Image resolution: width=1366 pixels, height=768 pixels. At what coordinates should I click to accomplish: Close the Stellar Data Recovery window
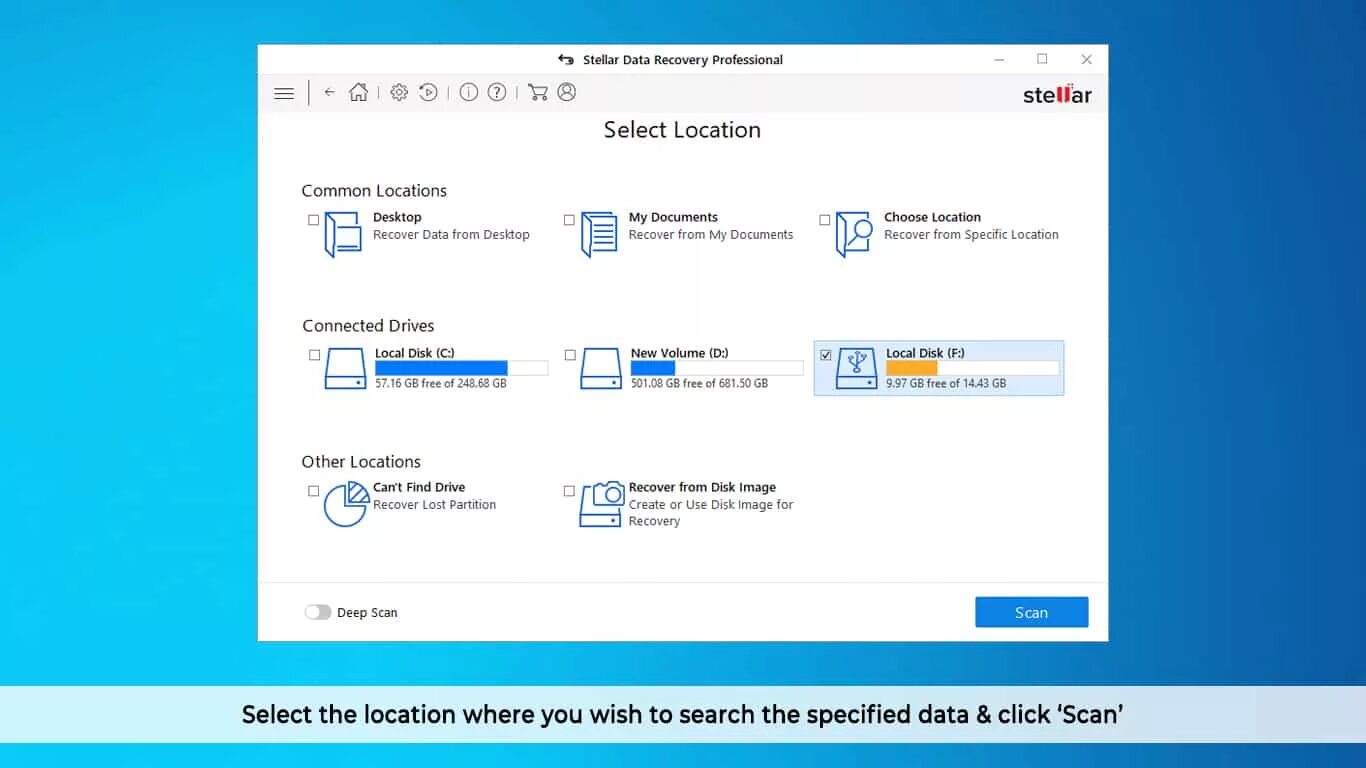click(x=1086, y=60)
